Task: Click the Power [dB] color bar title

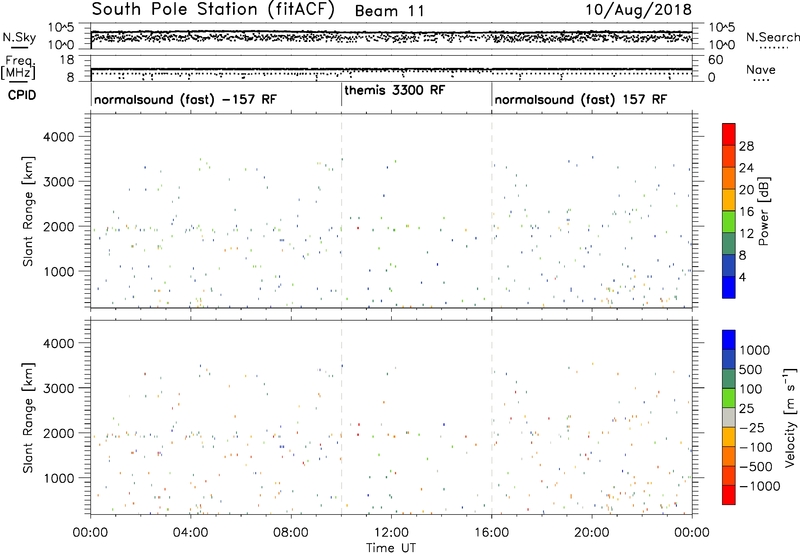Action: pos(764,211)
